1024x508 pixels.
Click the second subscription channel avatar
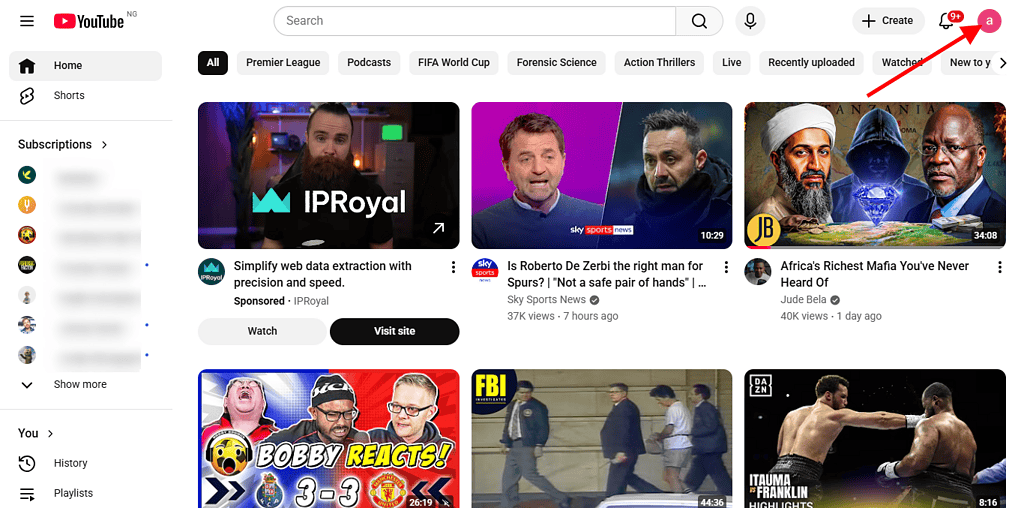pos(27,205)
